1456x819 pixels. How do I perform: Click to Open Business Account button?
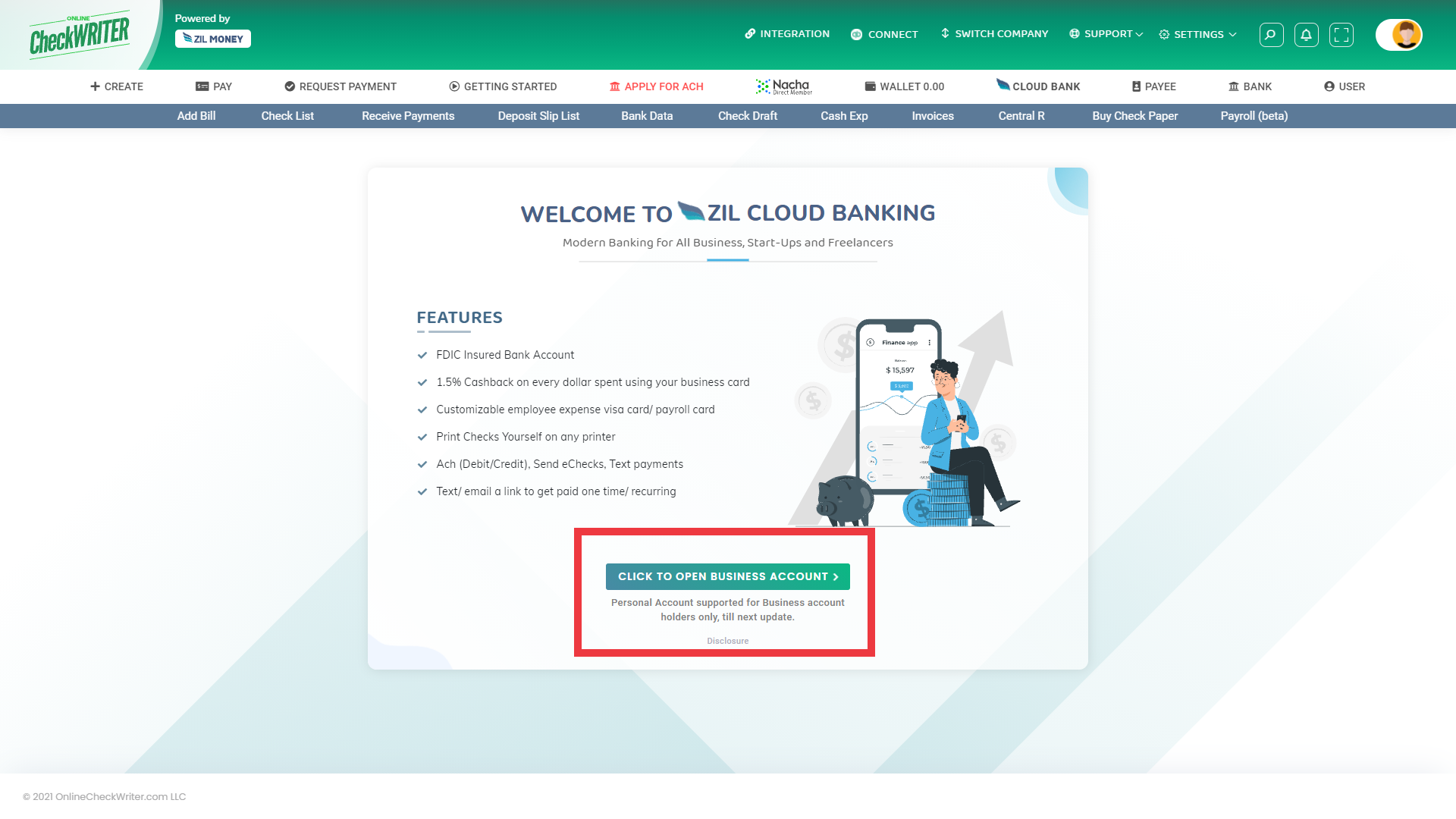[x=728, y=576]
